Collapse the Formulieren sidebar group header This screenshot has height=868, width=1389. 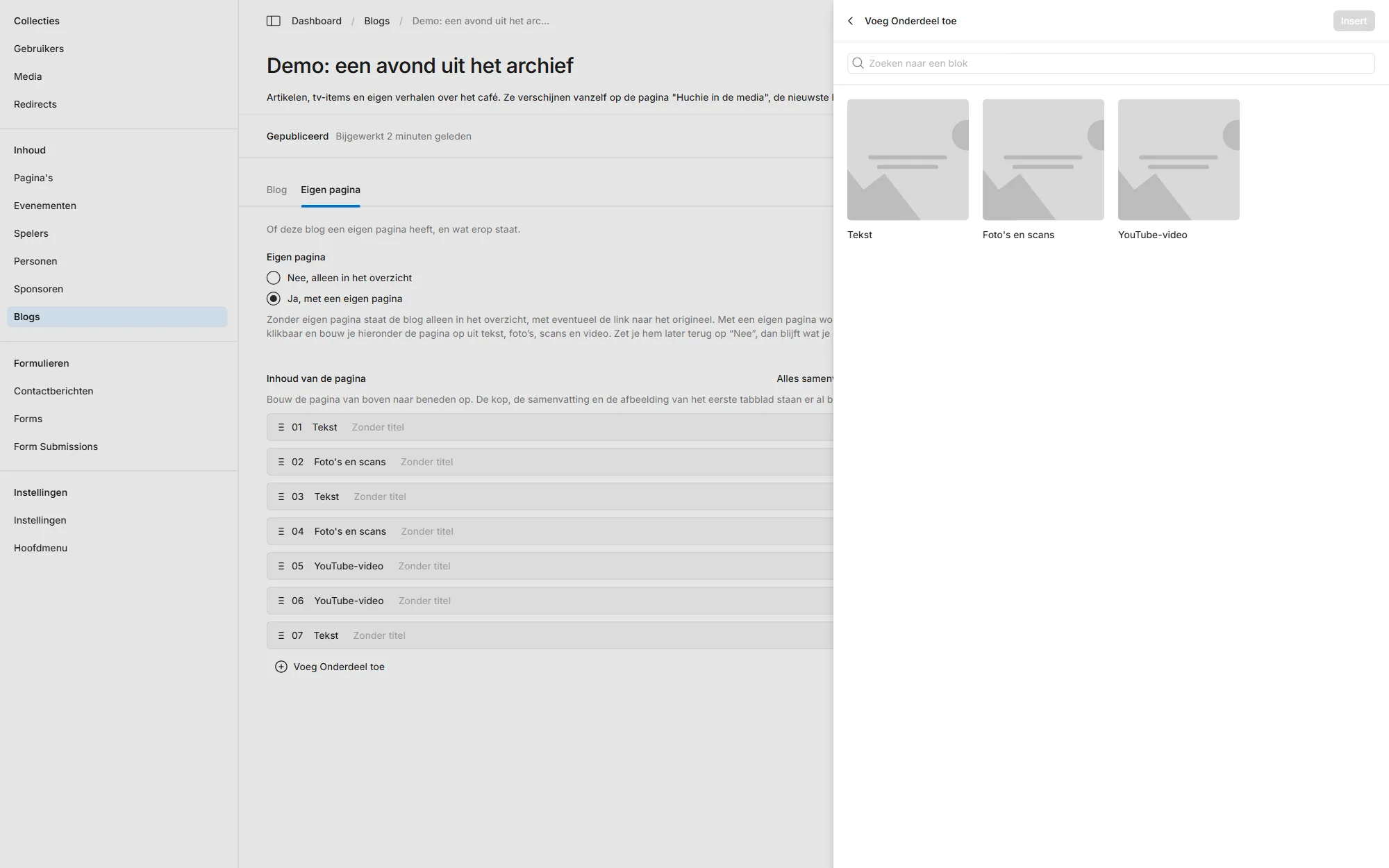point(42,363)
